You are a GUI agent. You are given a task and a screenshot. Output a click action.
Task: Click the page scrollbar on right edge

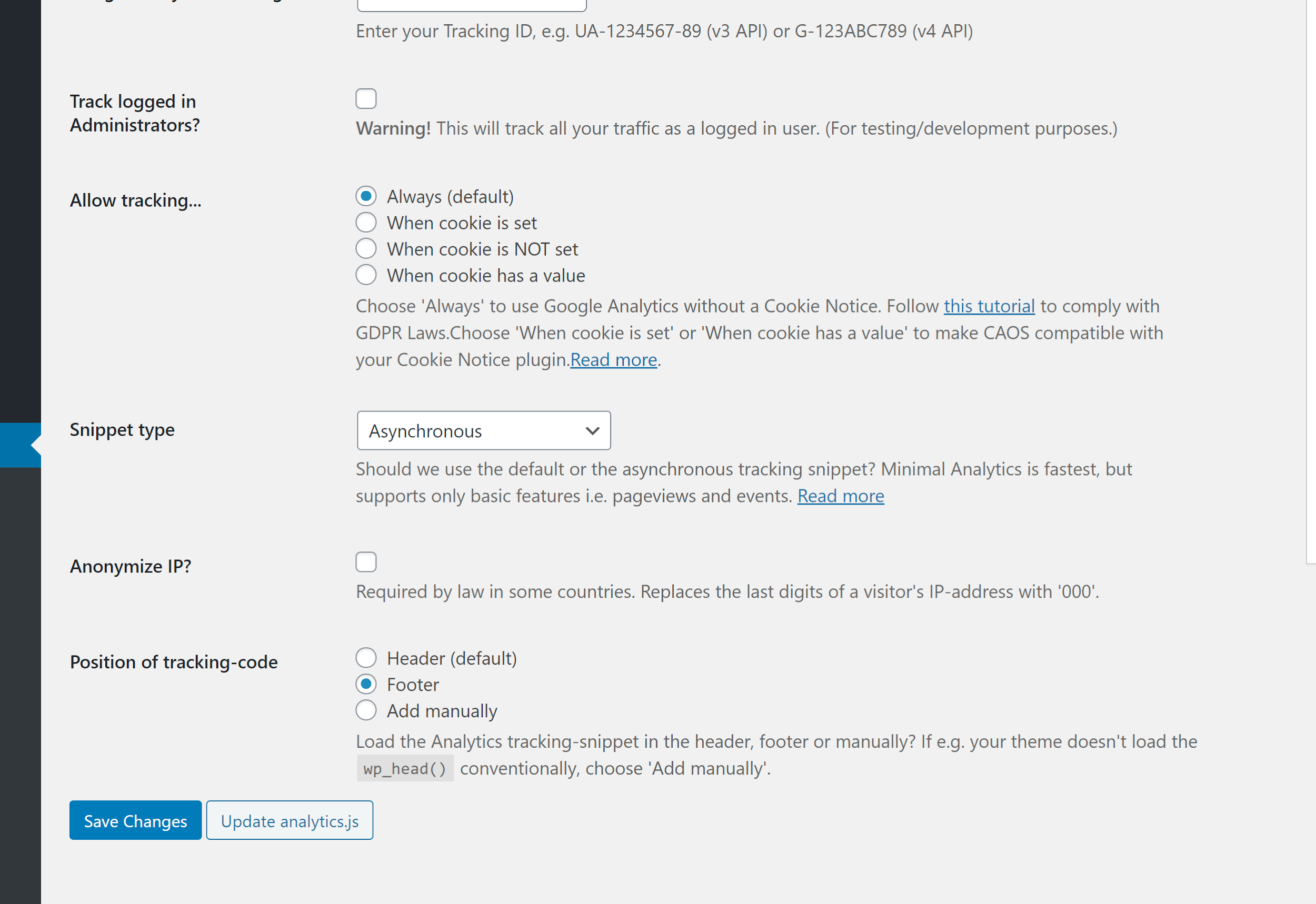tap(1311, 283)
